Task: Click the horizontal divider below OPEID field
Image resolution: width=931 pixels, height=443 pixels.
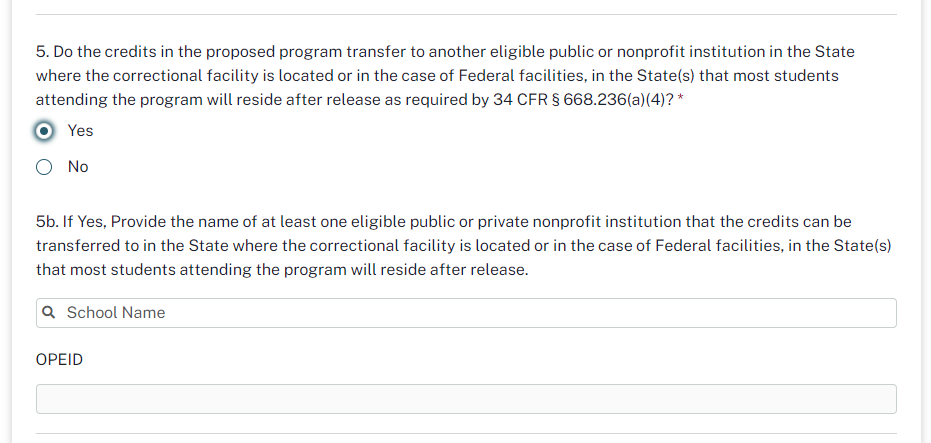Action: click(466, 433)
